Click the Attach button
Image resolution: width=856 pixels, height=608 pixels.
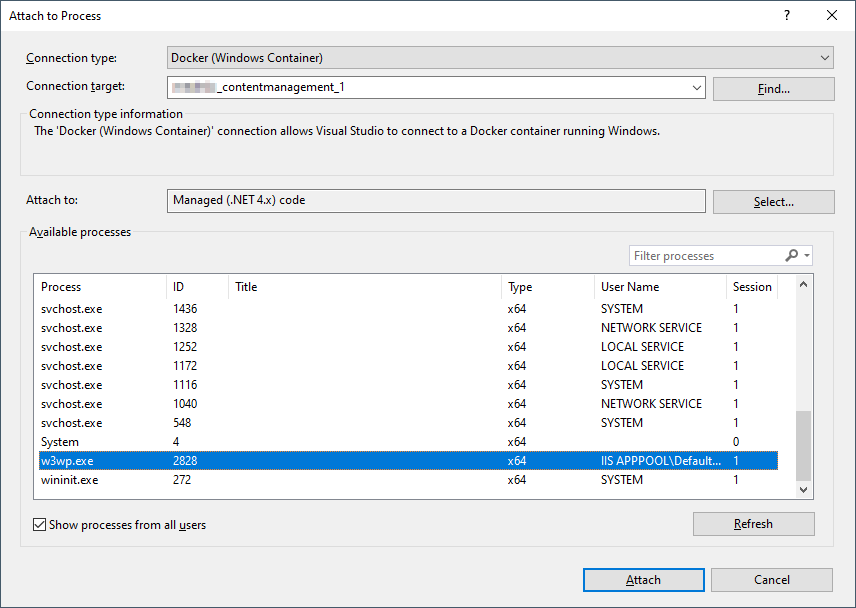pyautogui.click(x=644, y=580)
